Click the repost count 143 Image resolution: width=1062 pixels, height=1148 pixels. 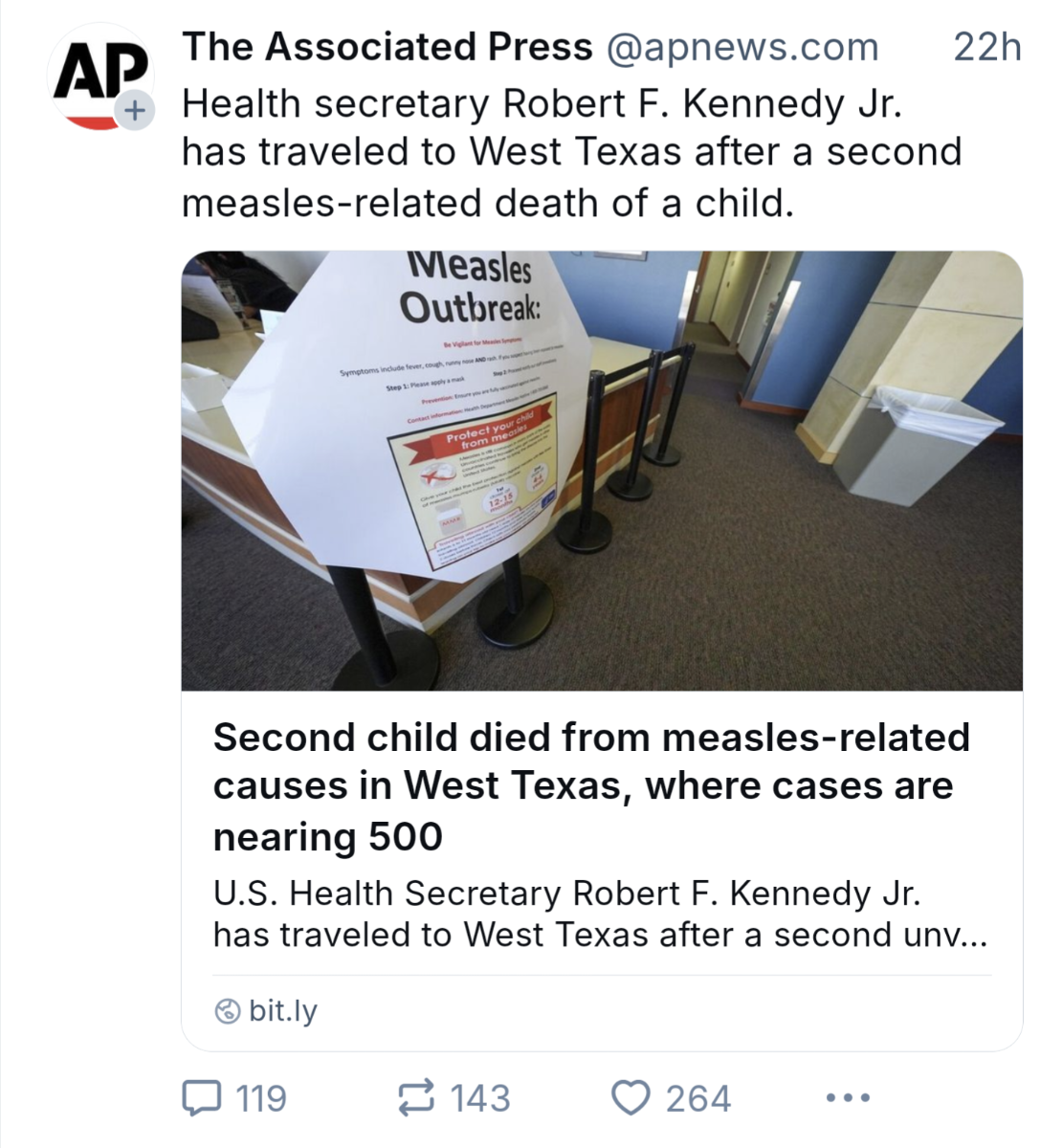tap(480, 1098)
